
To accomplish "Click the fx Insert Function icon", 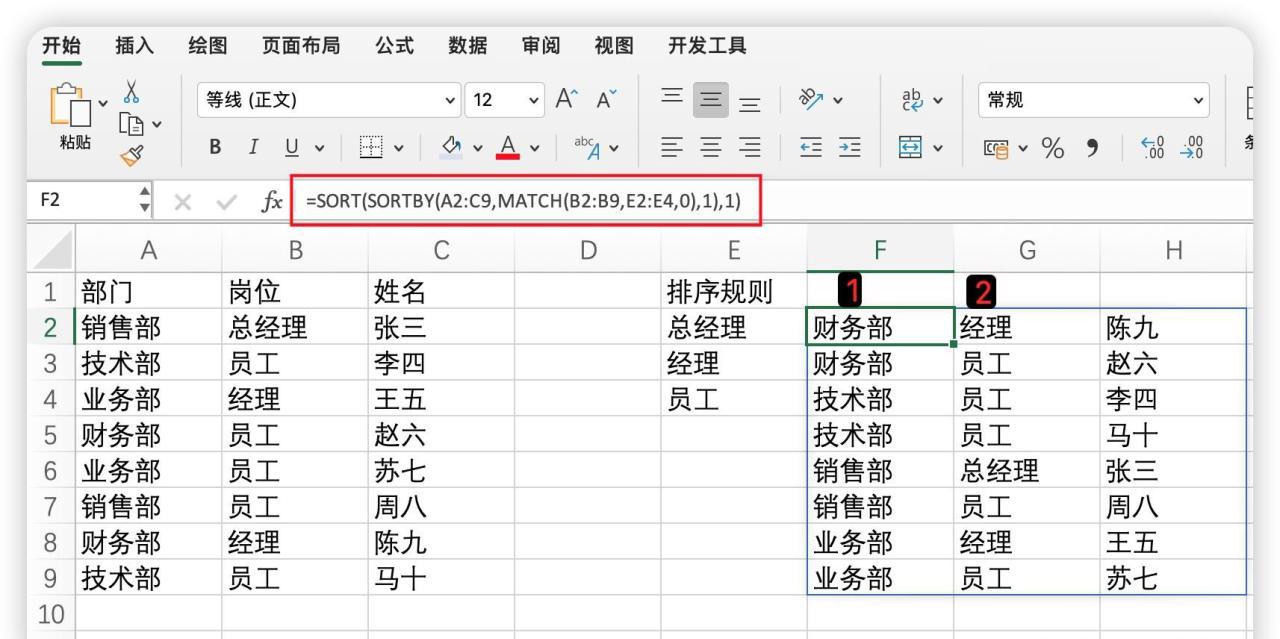I will [271, 202].
